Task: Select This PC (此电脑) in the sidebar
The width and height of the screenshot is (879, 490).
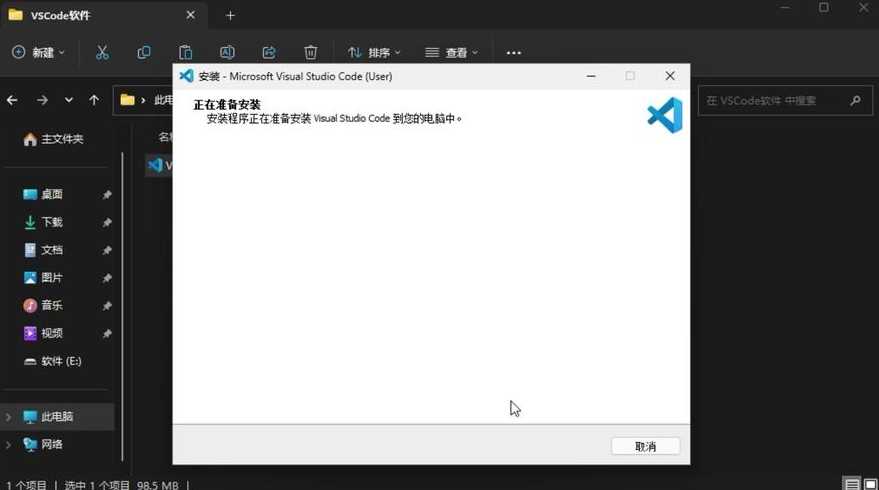Action: pos(56,417)
